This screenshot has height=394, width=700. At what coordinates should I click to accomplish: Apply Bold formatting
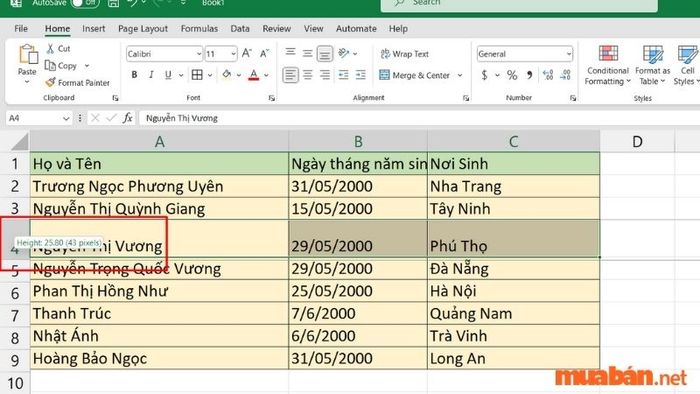point(134,75)
